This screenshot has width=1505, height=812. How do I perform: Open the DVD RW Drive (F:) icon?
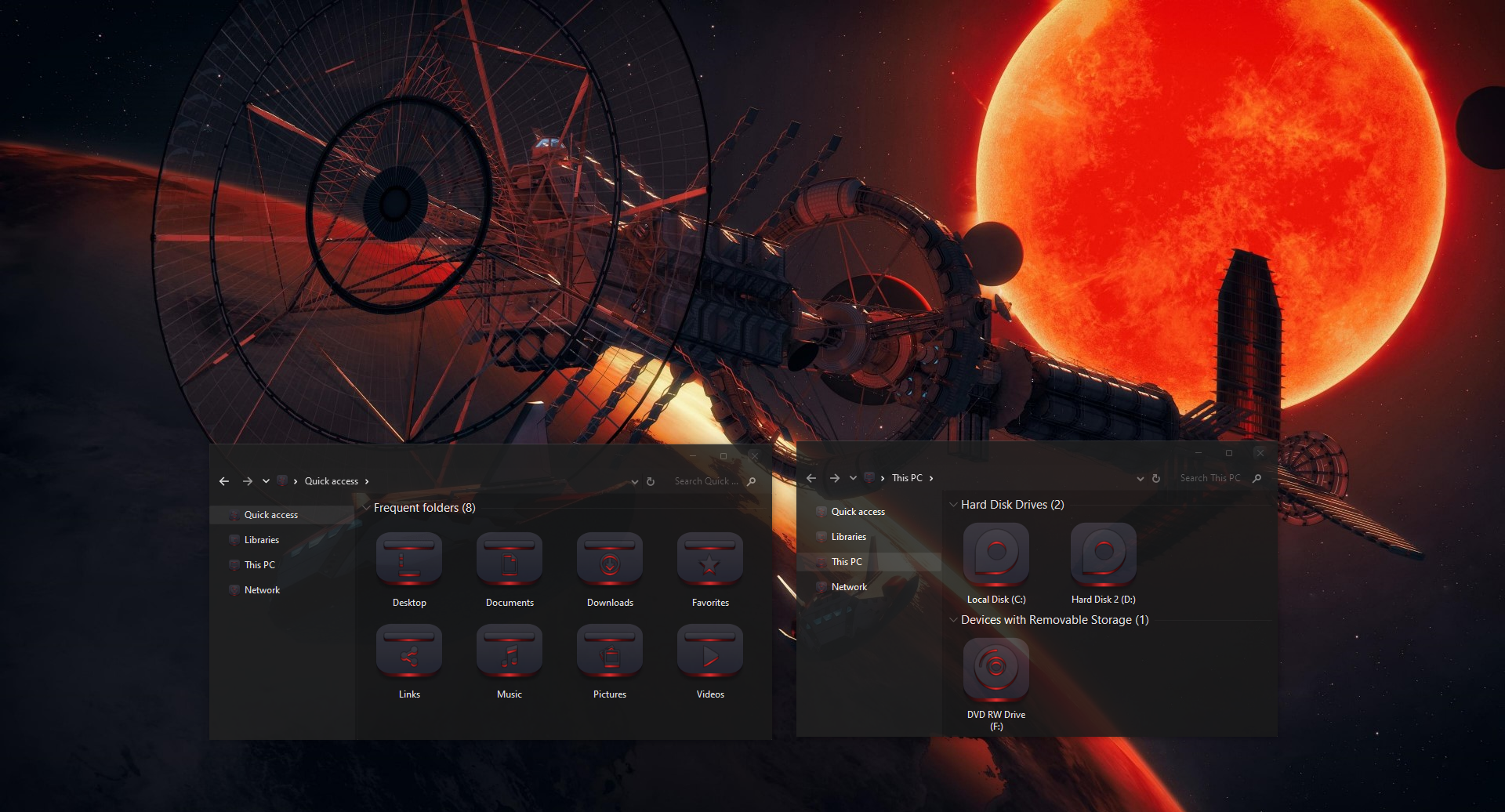click(x=996, y=670)
